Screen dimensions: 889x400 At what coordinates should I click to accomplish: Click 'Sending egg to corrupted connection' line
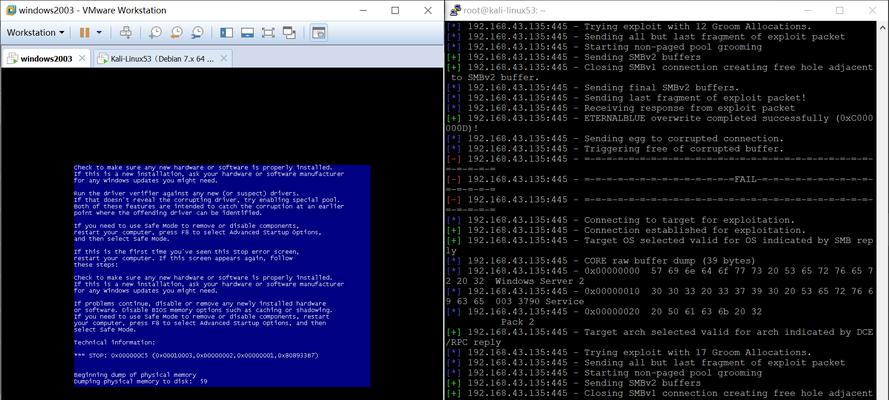point(615,139)
